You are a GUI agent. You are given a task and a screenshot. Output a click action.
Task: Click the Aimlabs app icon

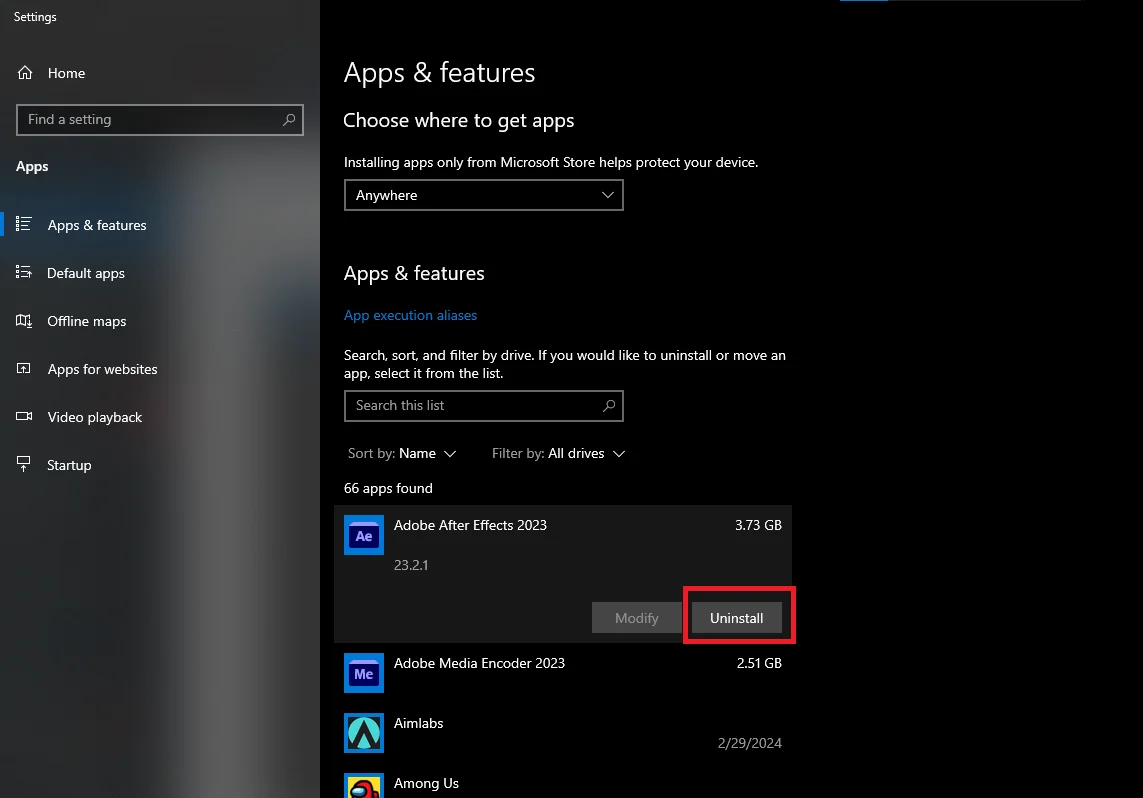364,733
